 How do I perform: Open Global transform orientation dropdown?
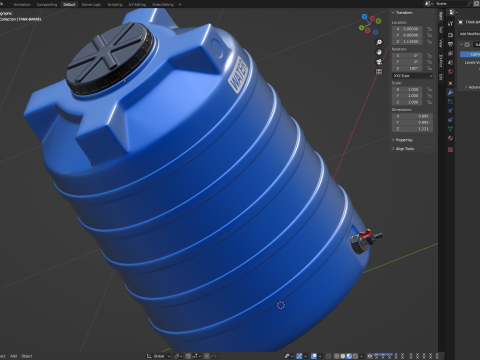tap(158, 356)
